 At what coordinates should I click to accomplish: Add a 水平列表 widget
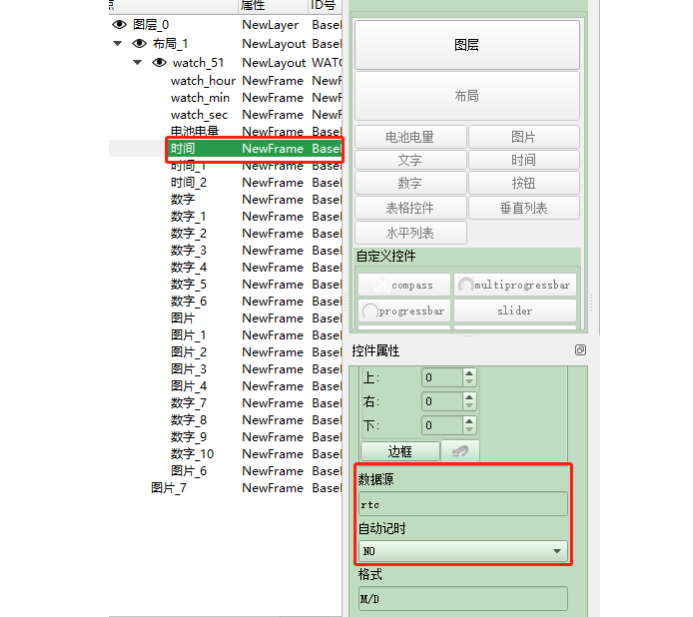point(410,233)
